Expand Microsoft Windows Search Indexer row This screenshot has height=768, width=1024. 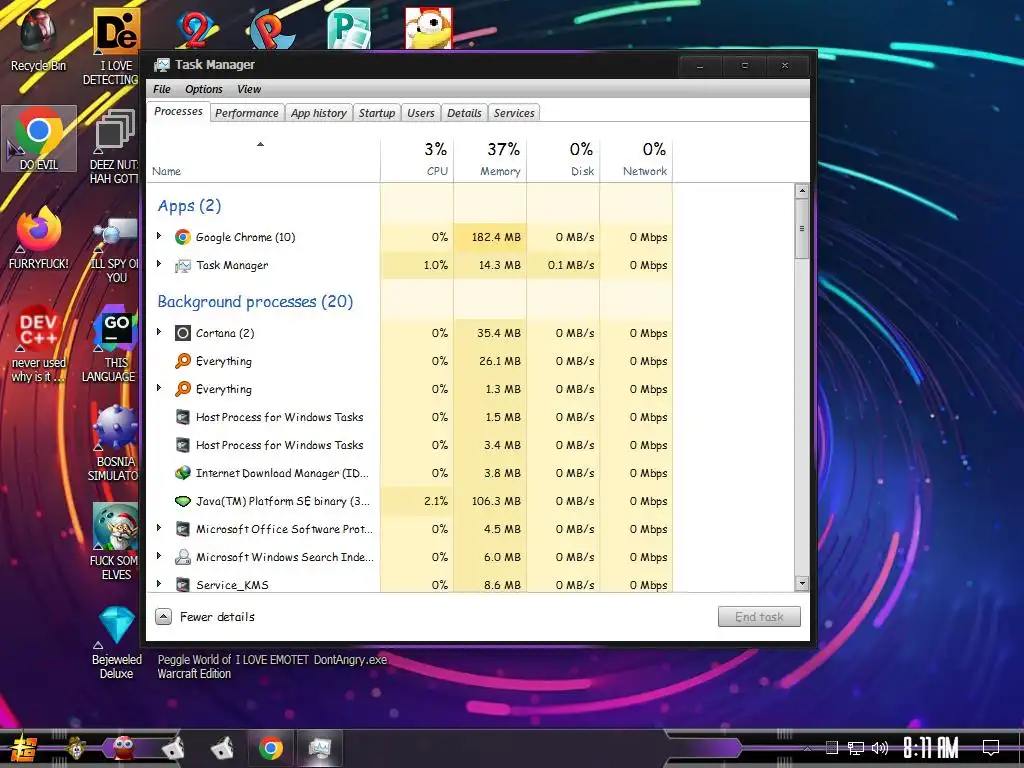(159, 556)
